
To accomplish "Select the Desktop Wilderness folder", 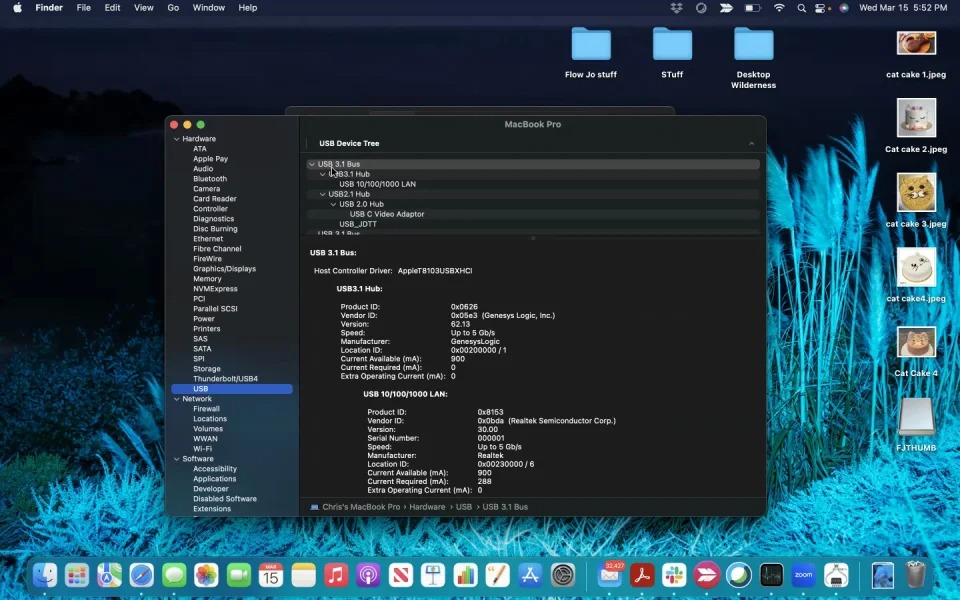I will coord(754,58).
